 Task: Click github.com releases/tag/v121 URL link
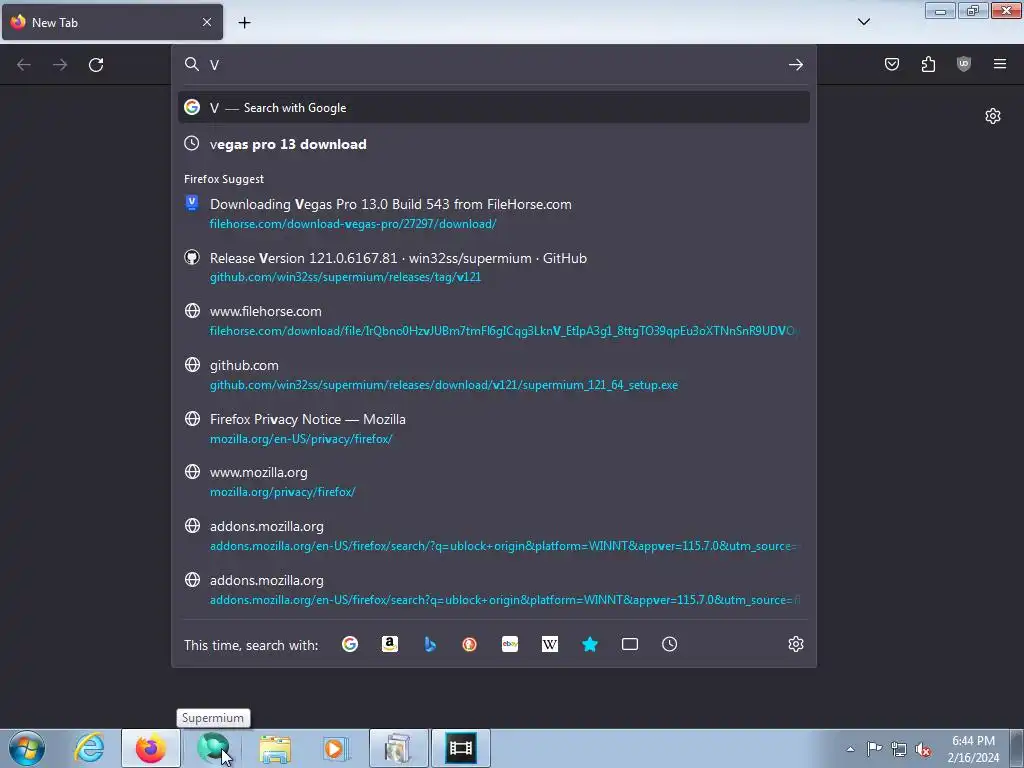[345, 278]
